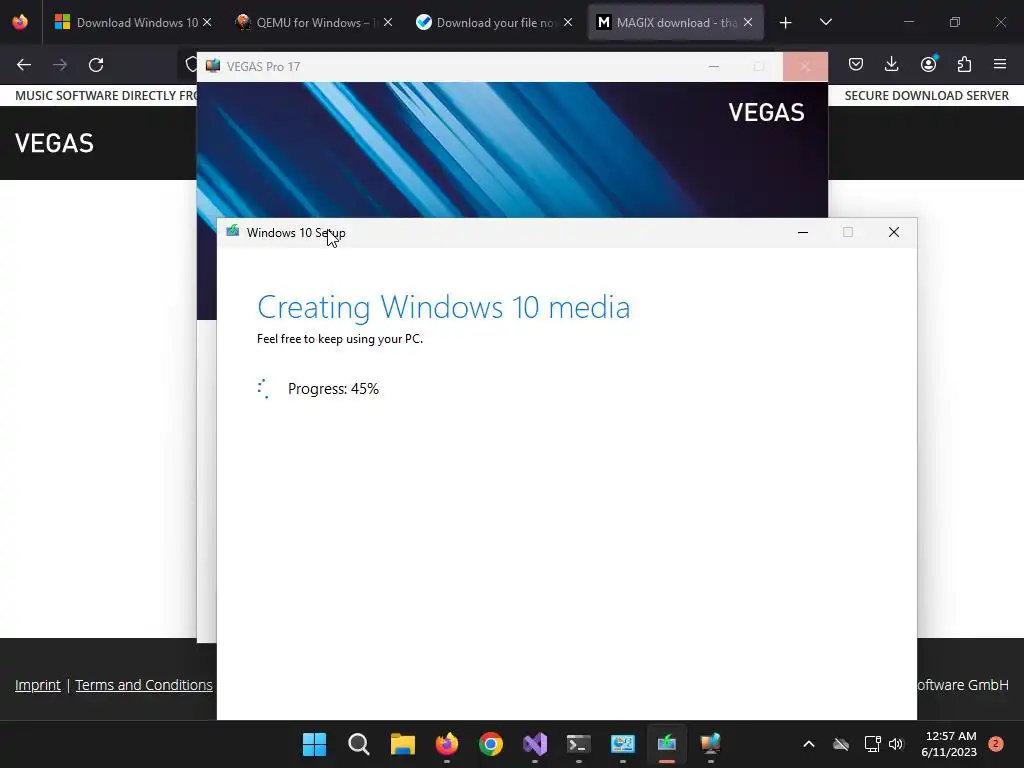
Task: Open the taskbar icon next to Terminal
Action: coord(622,744)
